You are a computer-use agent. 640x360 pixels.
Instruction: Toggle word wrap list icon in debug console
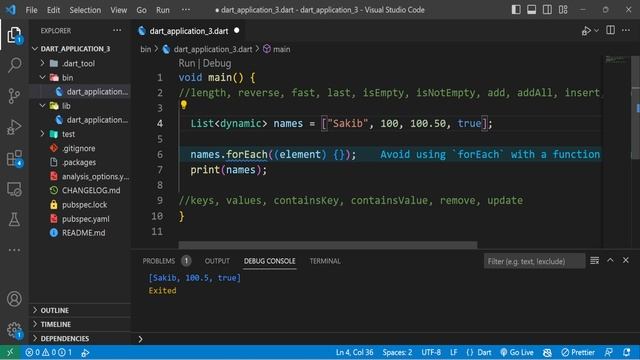pyautogui.click(x=595, y=260)
